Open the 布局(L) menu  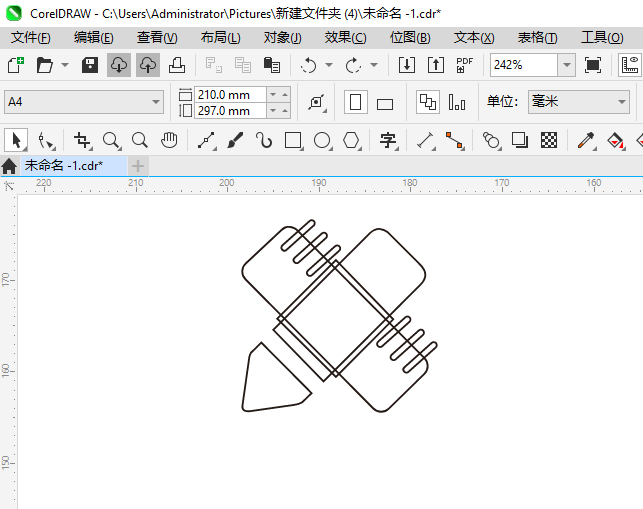(x=221, y=38)
